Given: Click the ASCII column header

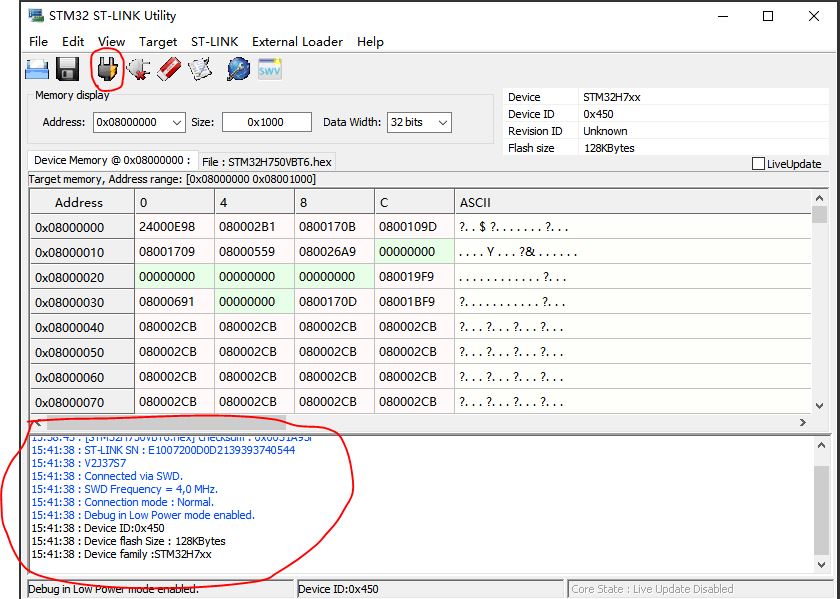Looking at the screenshot, I should click(x=632, y=202).
